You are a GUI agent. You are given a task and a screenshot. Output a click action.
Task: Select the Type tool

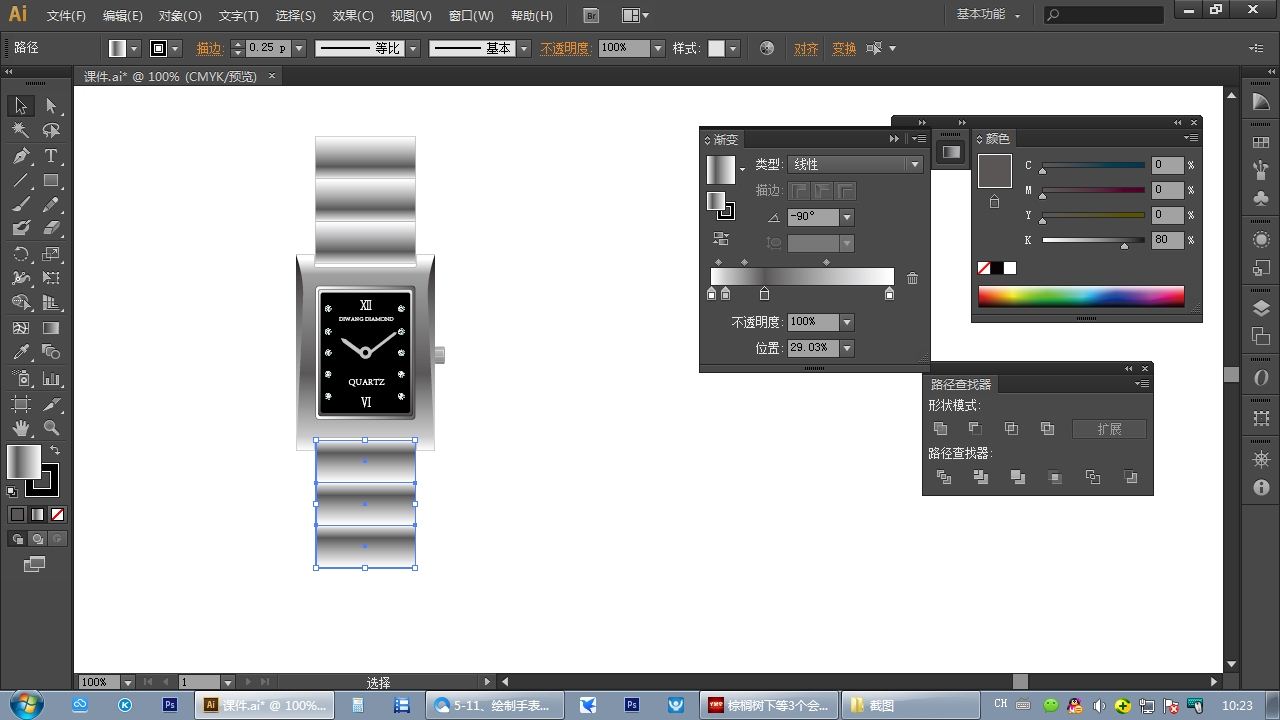[51, 156]
